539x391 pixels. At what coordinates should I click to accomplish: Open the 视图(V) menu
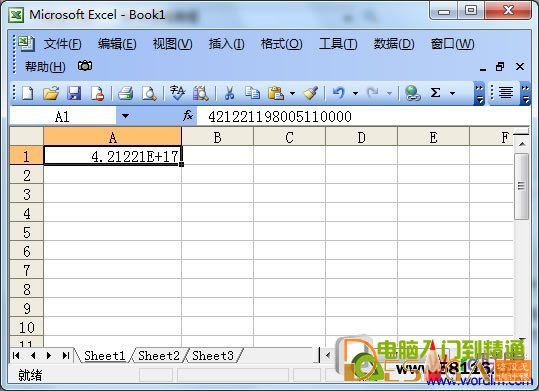pos(172,44)
